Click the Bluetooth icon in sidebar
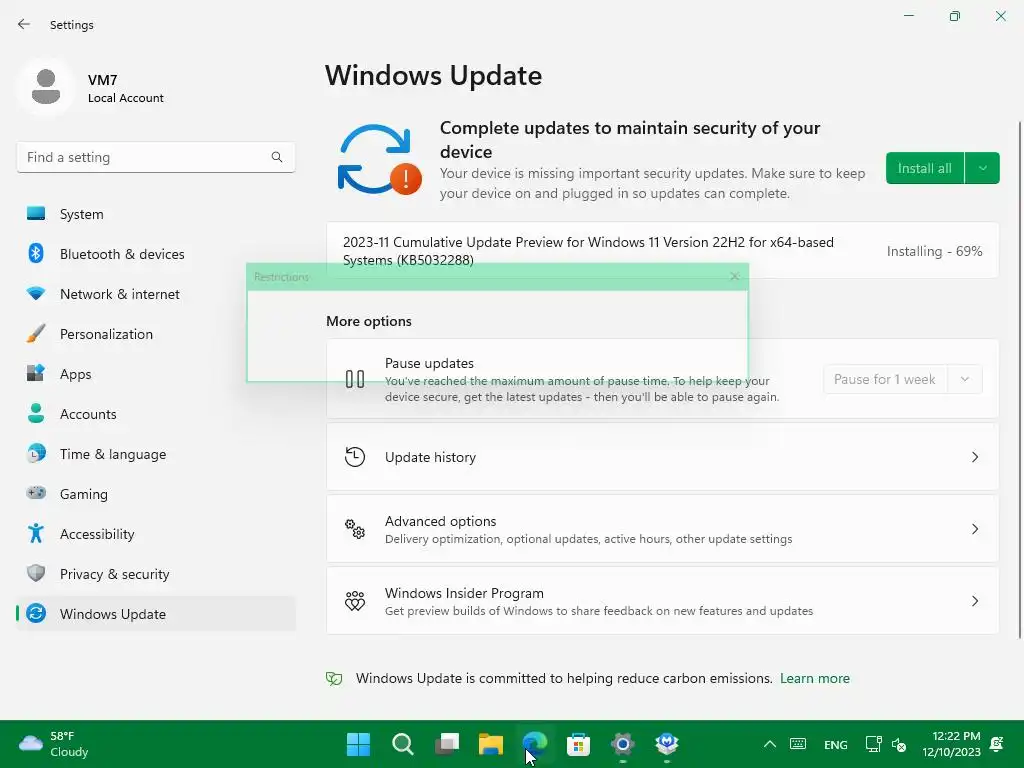This screenshot has width=1024, height=768. coord(36,253)
